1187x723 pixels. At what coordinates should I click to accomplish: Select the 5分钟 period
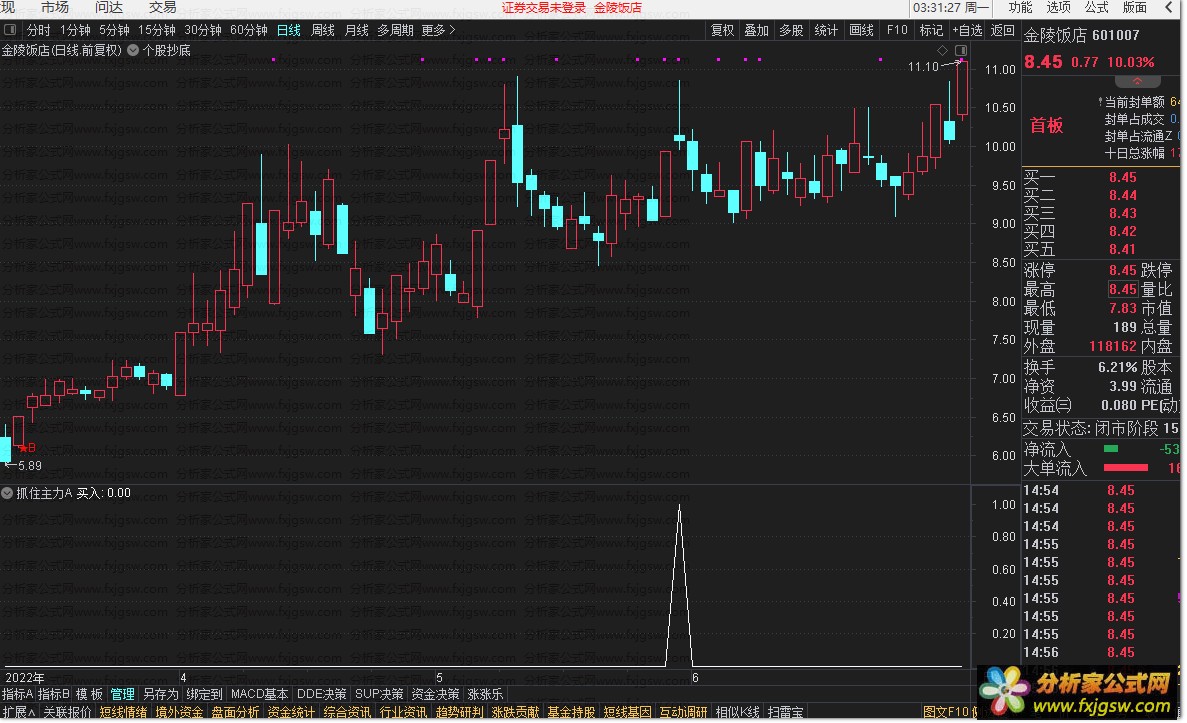point(114,30)
